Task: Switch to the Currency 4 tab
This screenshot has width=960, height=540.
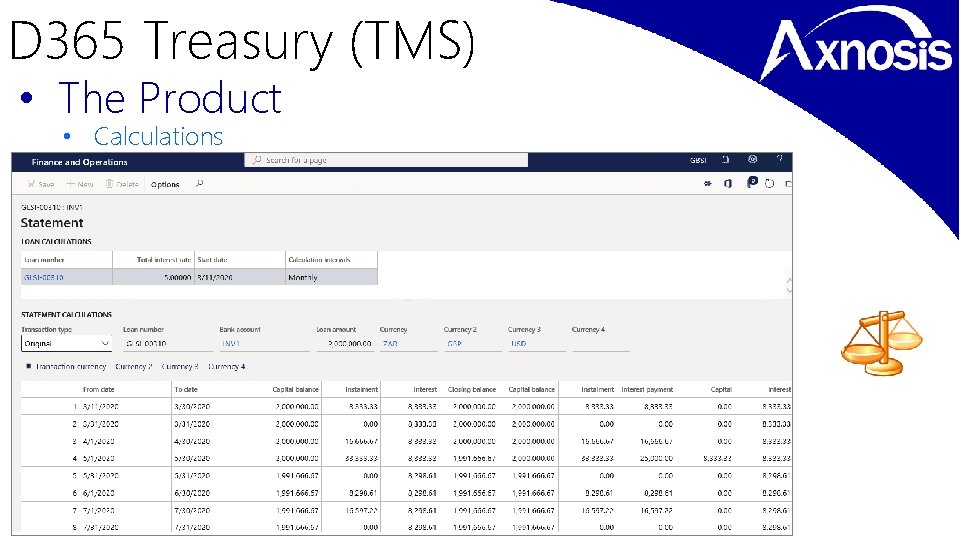Action: tap(227, 367)
